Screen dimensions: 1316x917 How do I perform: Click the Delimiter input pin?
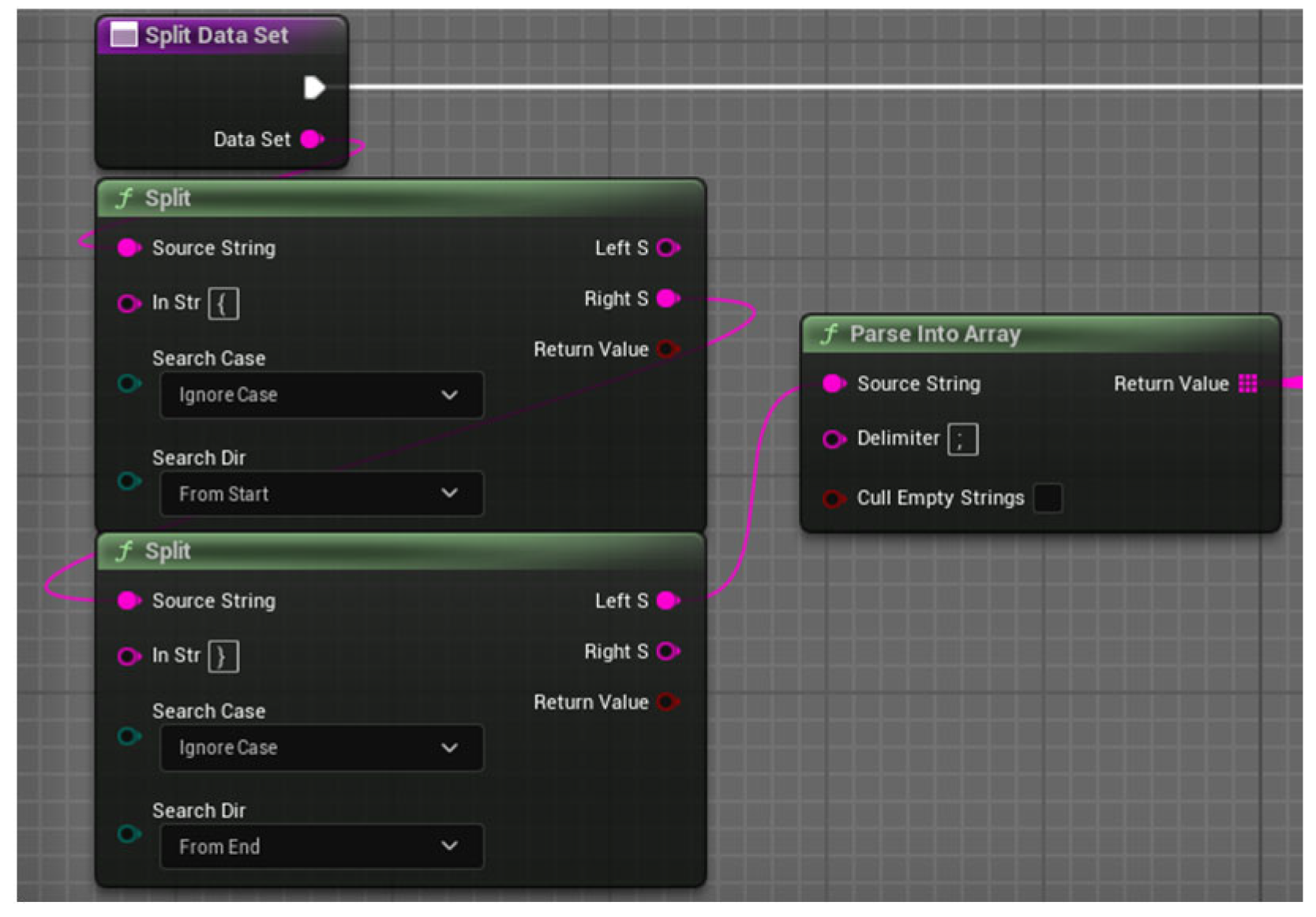(833, 439)
